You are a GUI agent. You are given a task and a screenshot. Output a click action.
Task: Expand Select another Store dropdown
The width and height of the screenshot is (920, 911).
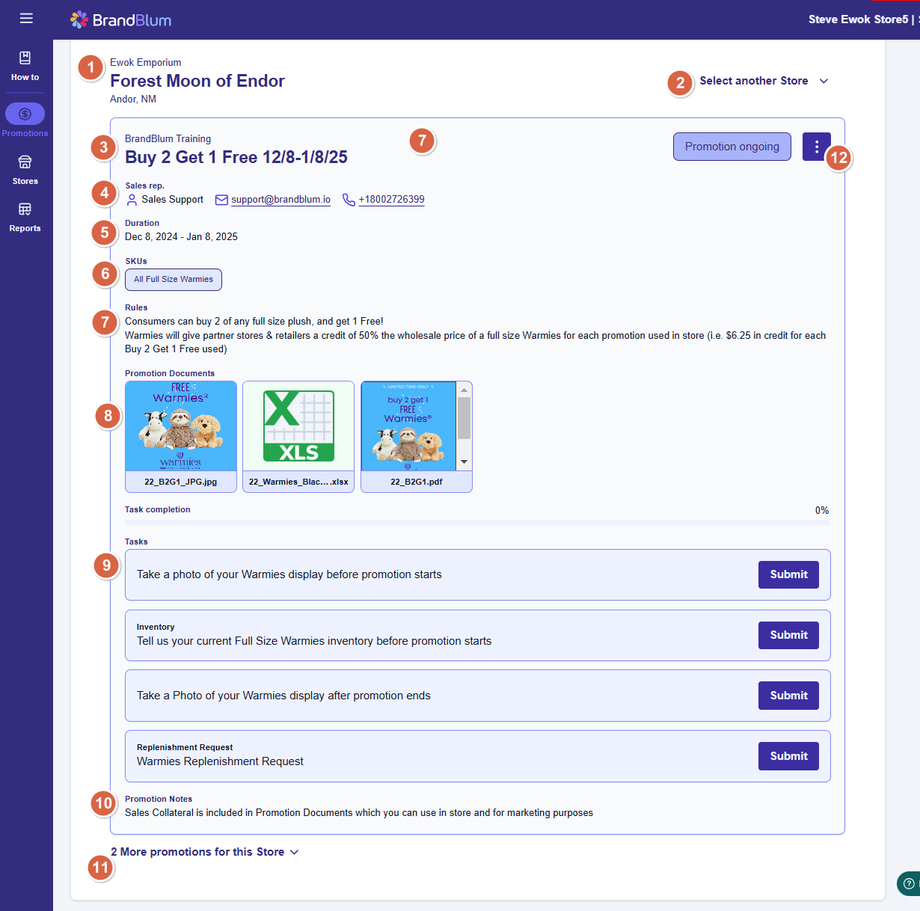pyautogui.click(x=764, y=81)
